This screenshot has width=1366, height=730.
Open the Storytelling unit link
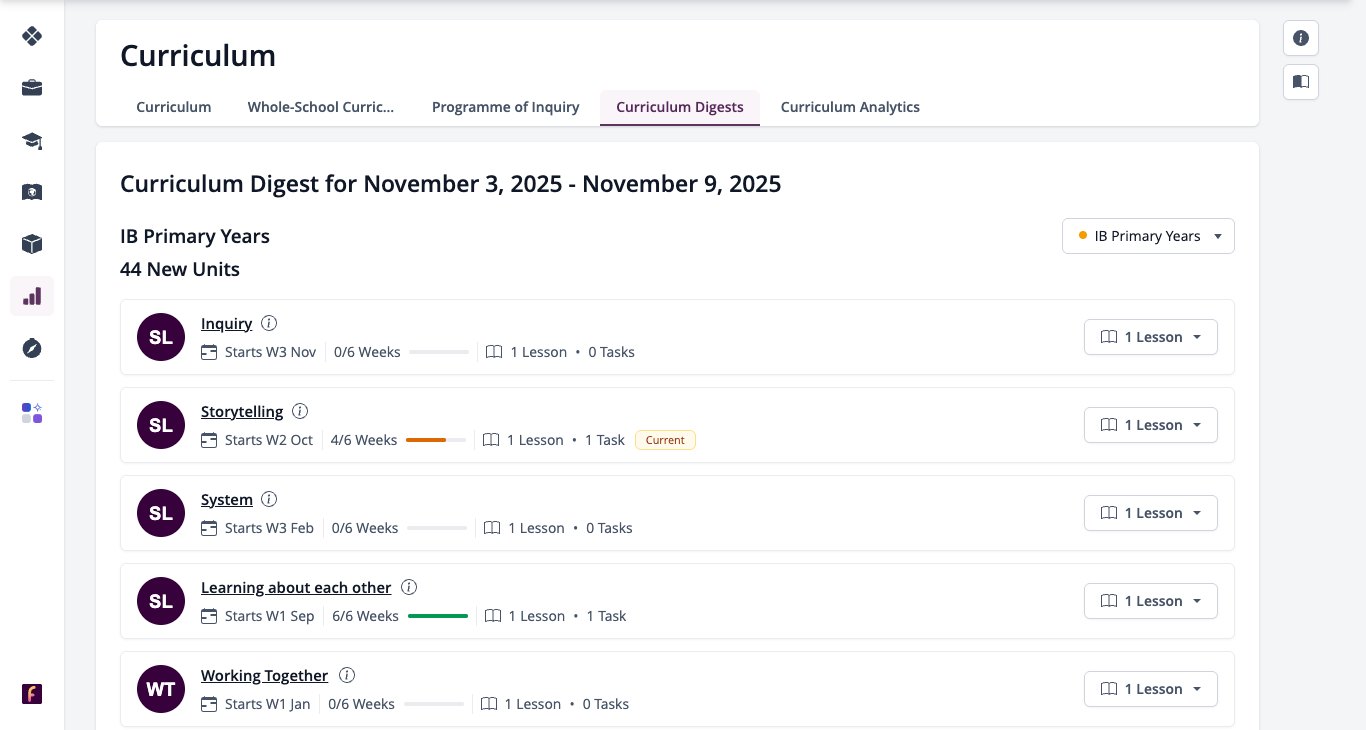(242, 411)
